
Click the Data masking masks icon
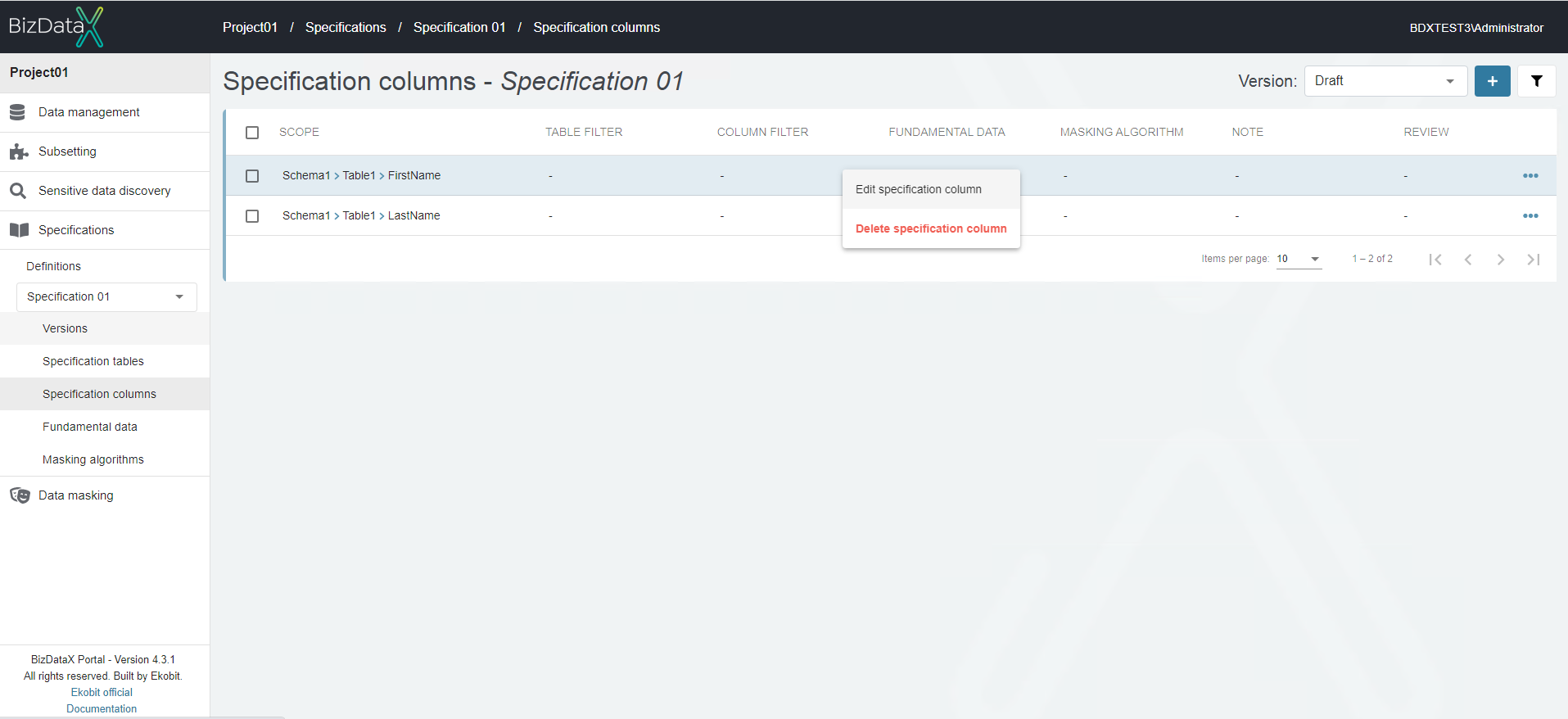[x=20, y=495]
